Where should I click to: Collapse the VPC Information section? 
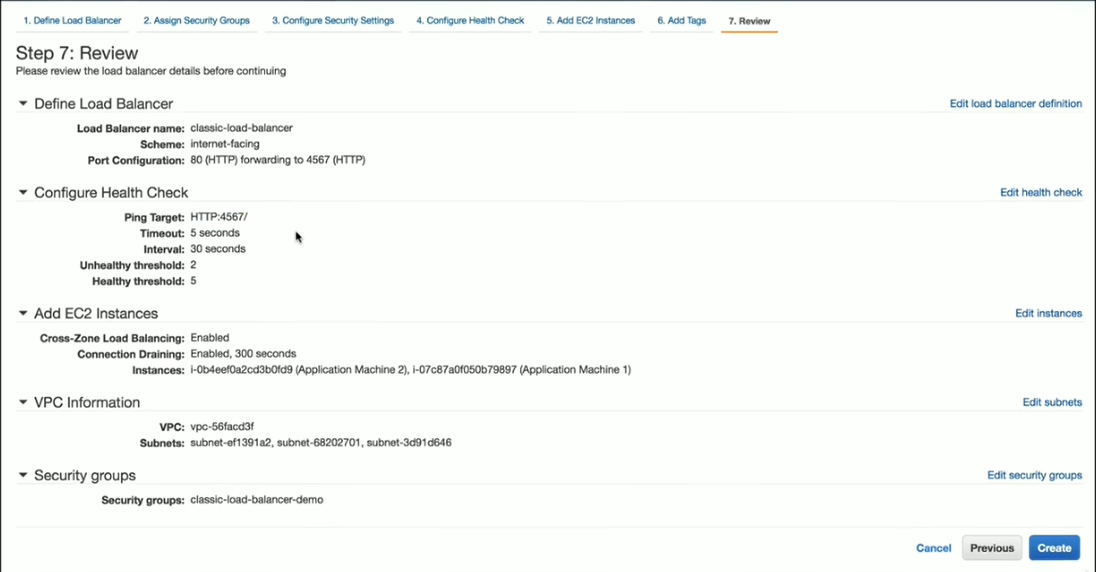click(x=23, y=402)
